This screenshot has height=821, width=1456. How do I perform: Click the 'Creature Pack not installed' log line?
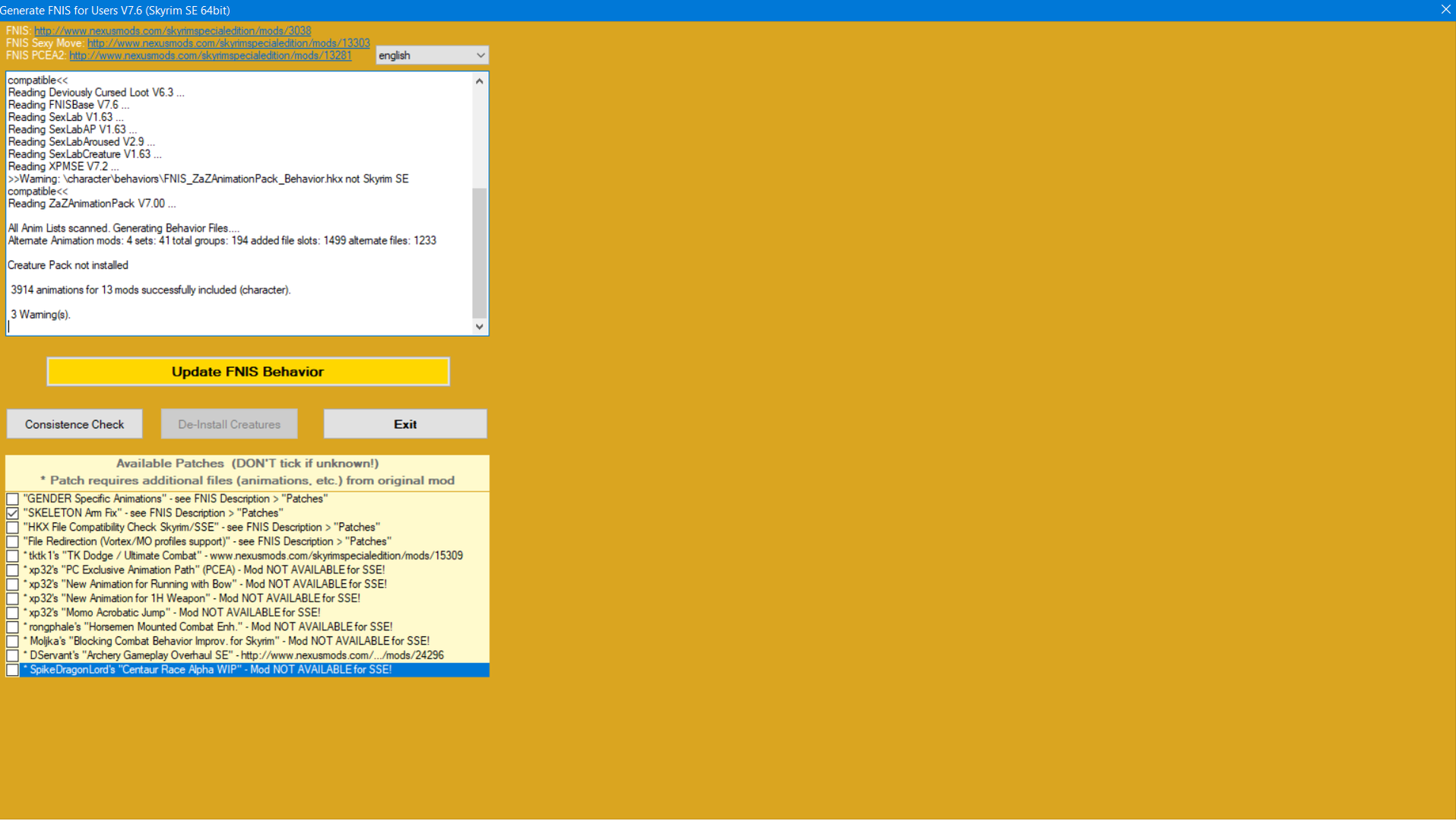68,265
